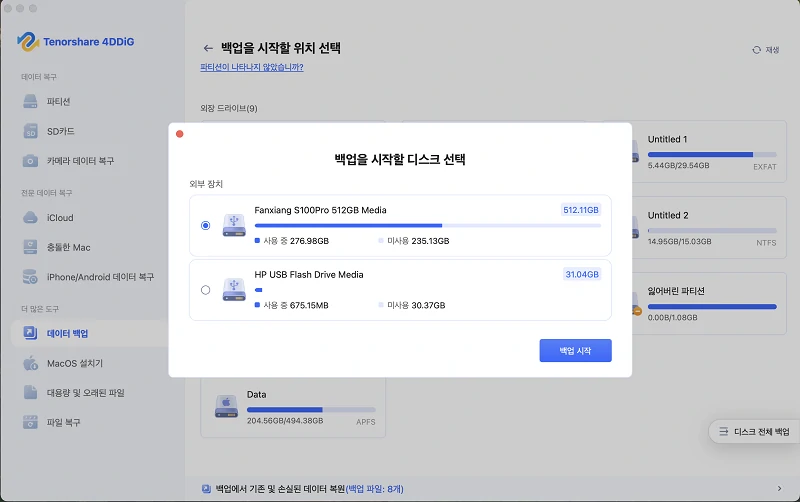The width and height of the screenshot is (800, 502).
Task: Select 충돌한 Mac recovery option
Action: tap(68, 247)
